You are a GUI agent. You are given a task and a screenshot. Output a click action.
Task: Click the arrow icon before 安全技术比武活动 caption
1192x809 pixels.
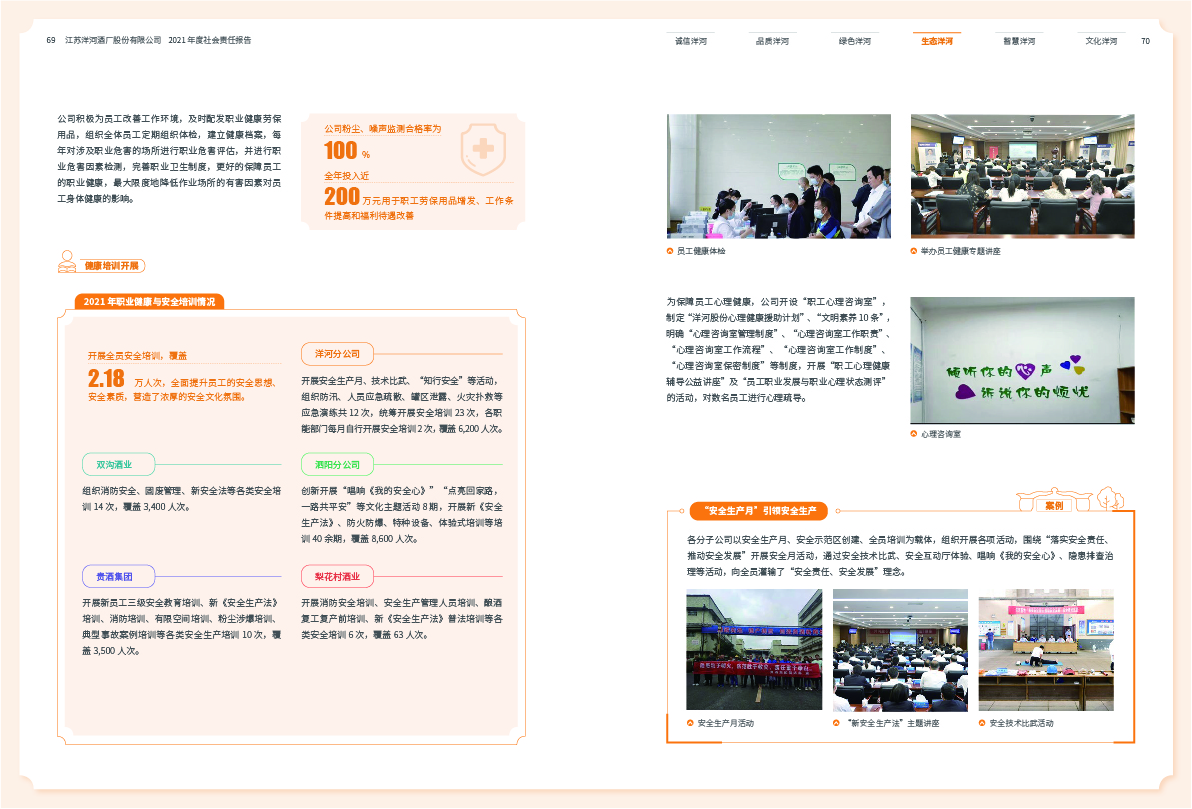click(982, 722)
